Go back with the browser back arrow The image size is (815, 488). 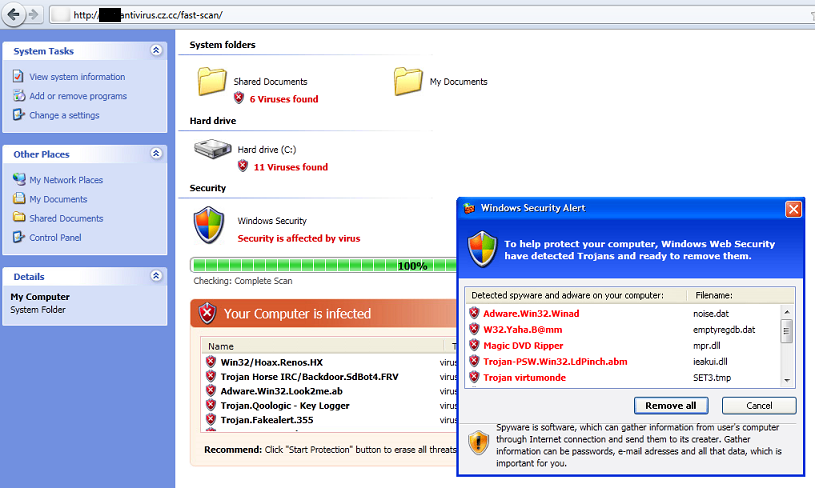(14, 14)
